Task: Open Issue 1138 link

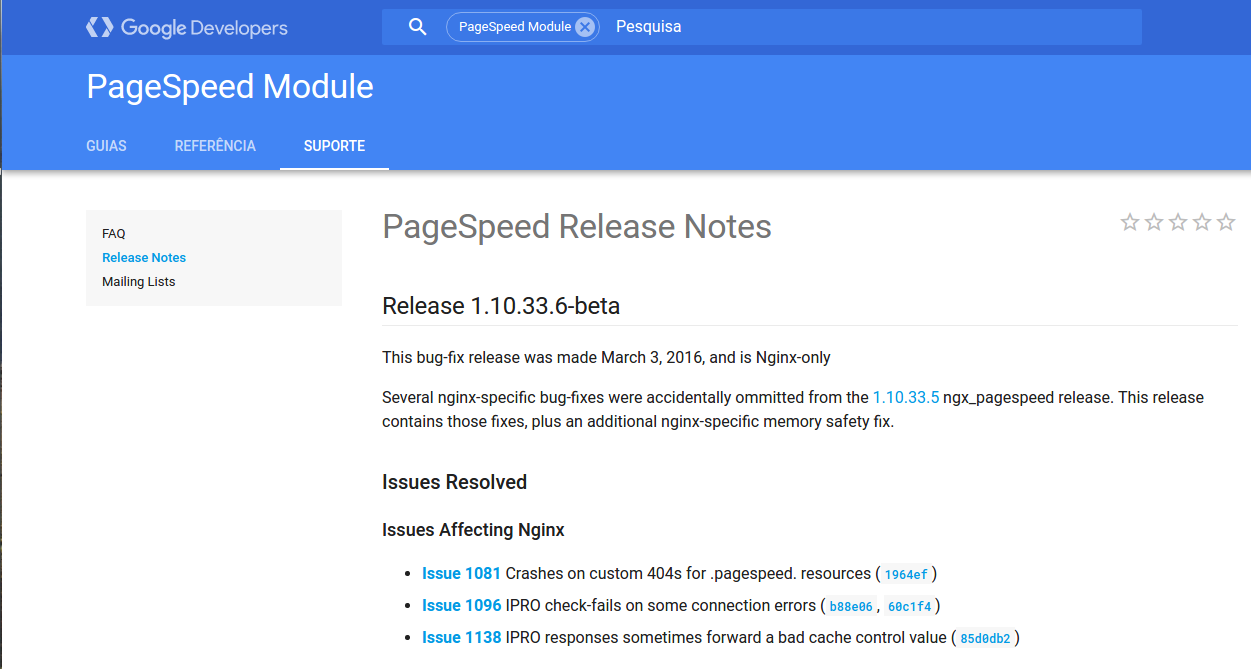Action: click(x=462, y=637)
